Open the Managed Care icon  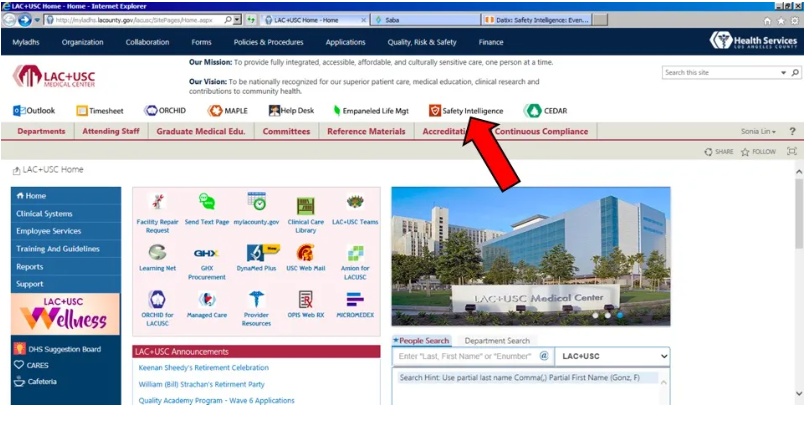(207, 299)
